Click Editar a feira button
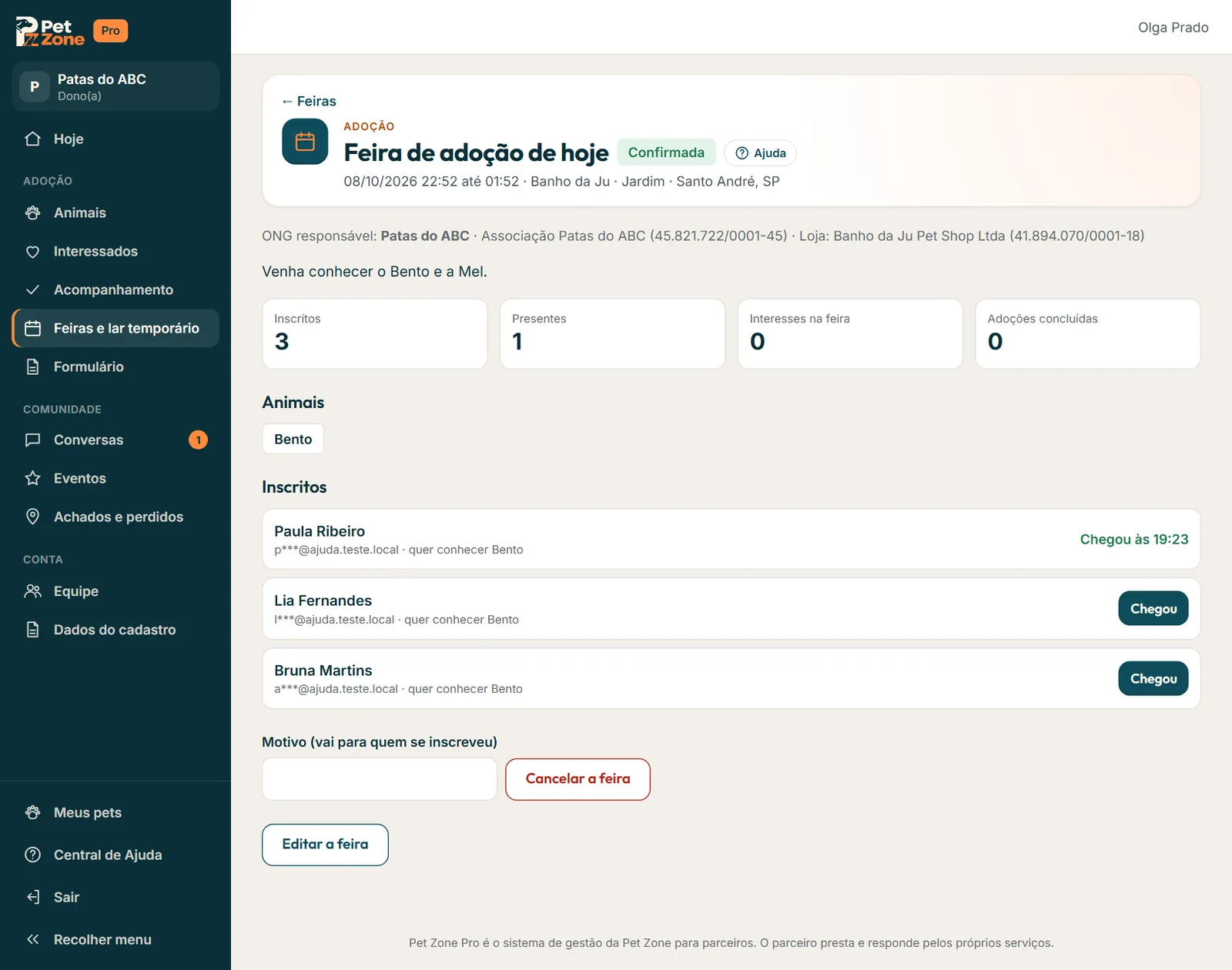The image size is (1232, 970). [x=325, y=845]
